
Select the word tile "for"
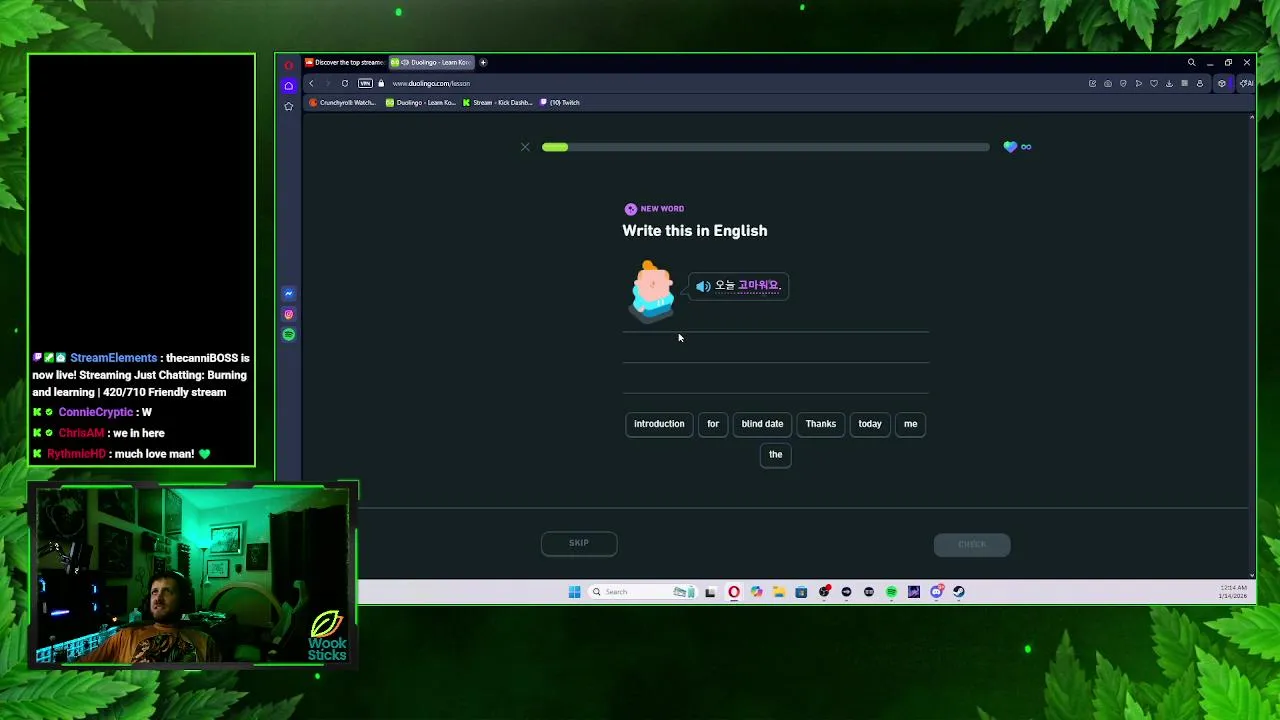(x=713, y=424)
